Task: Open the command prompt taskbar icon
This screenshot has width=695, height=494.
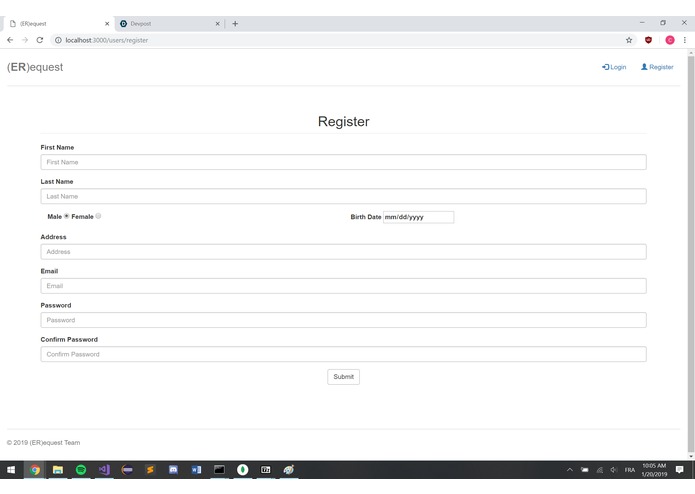Action: [219, 470]
